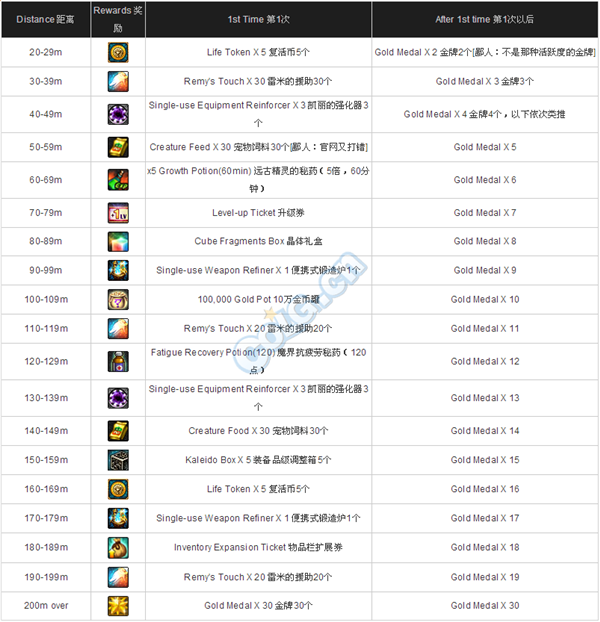
Task: Select the Cube Fragments Box icon
Action: [118, 242]
